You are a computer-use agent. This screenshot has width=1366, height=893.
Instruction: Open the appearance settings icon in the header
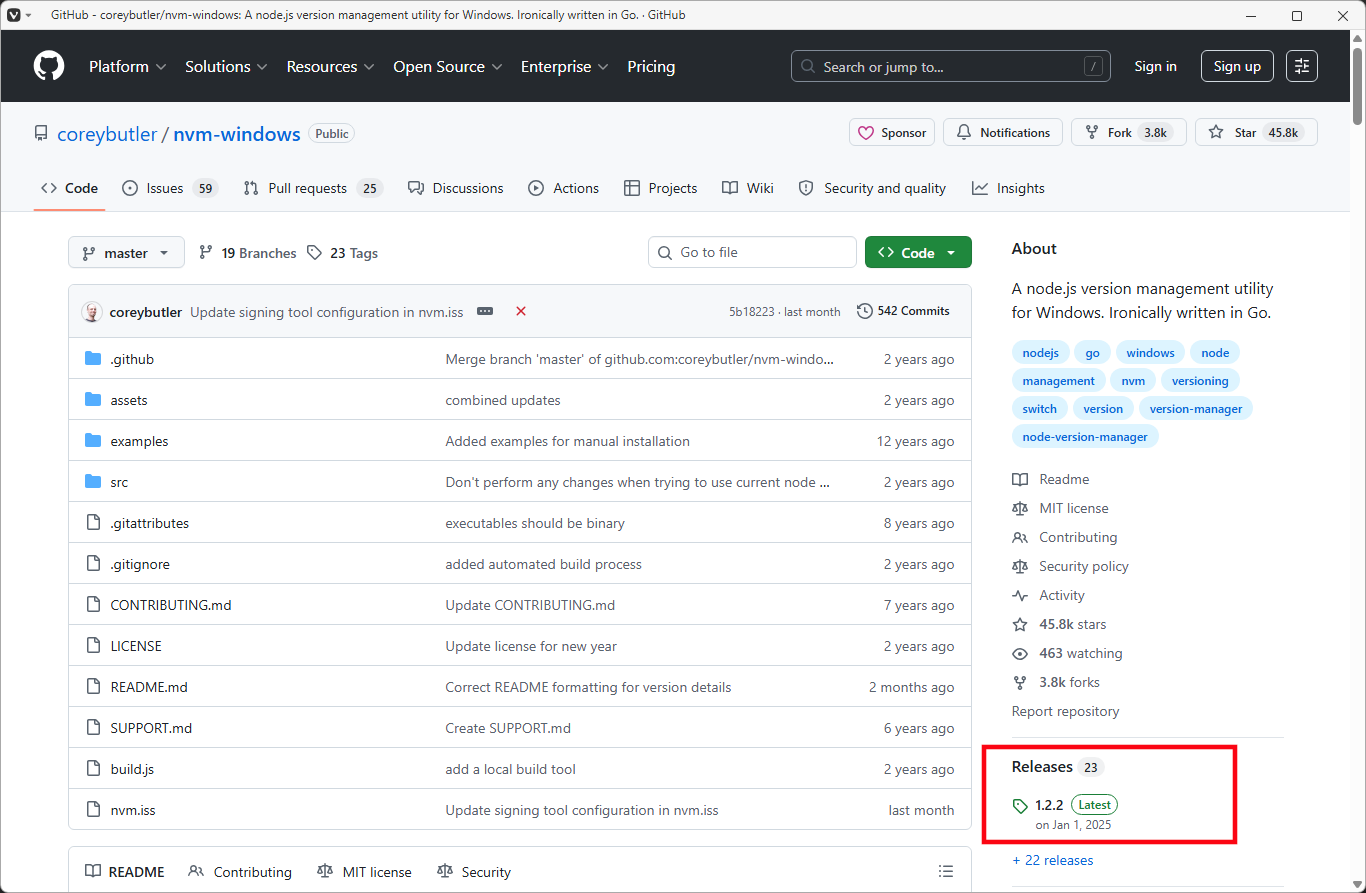coord(1301,66)
